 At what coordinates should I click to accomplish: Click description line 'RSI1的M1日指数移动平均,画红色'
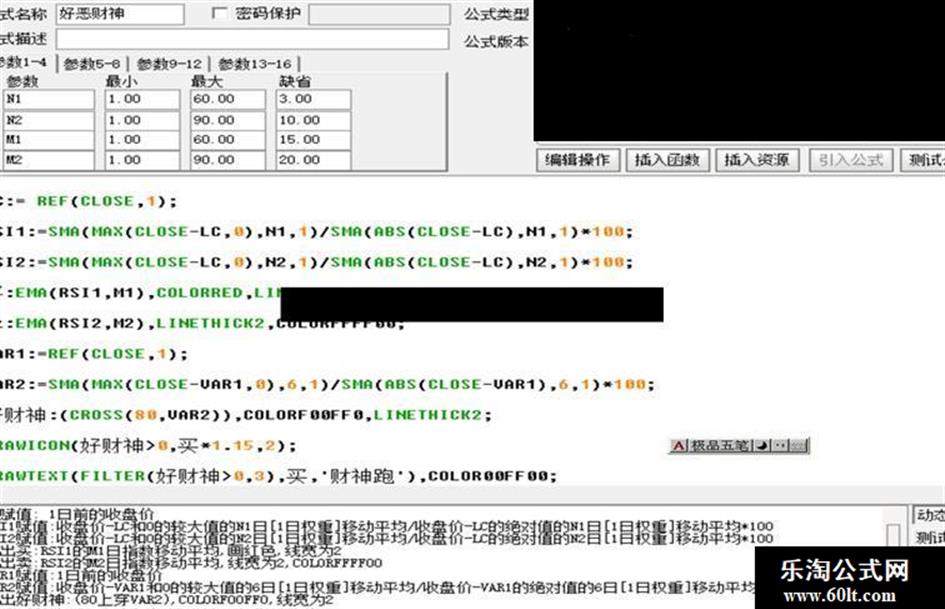tap(171, 551)
